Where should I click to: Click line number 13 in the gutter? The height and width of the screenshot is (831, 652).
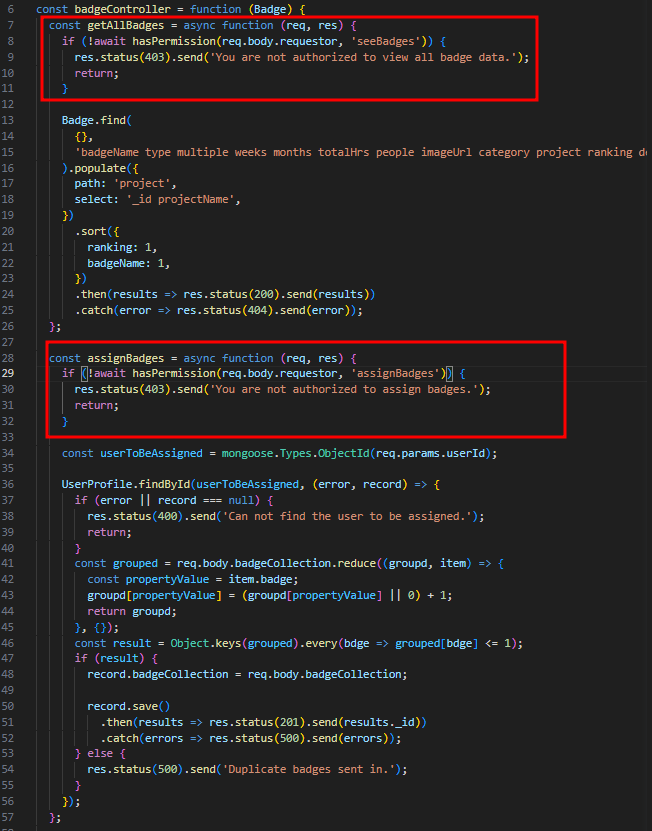click(x=7, y=120)
